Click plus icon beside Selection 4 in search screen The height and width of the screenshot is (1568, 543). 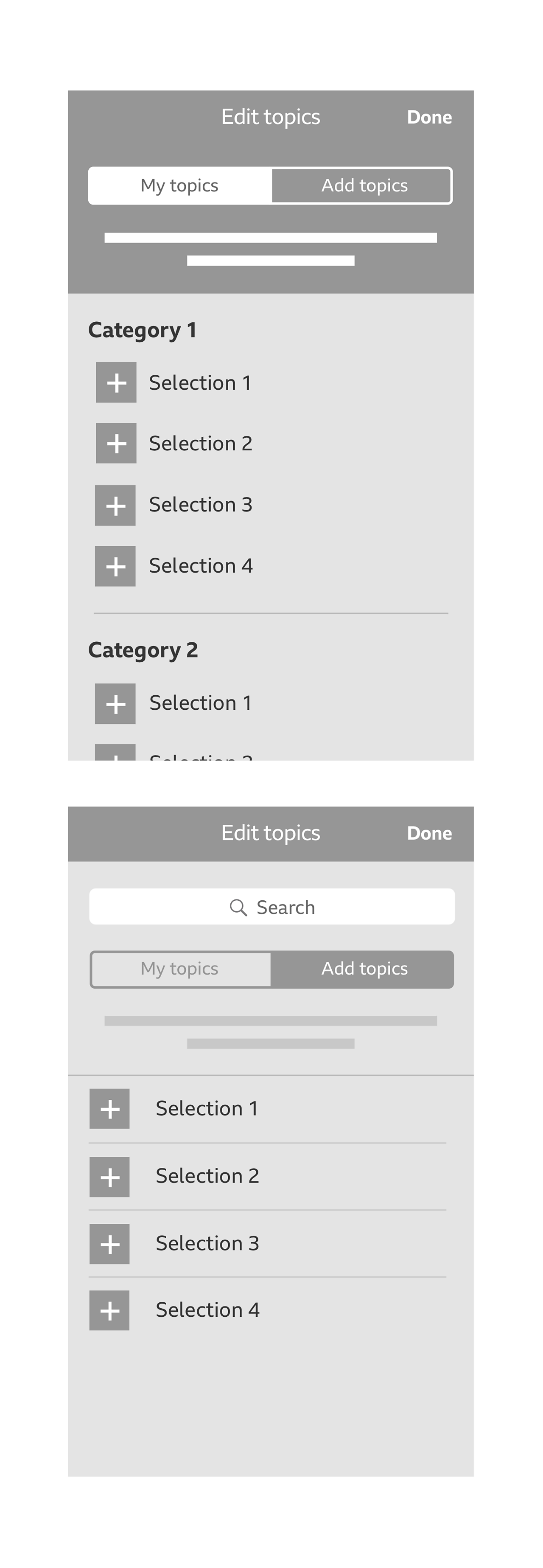click(x=109, y=1310)
